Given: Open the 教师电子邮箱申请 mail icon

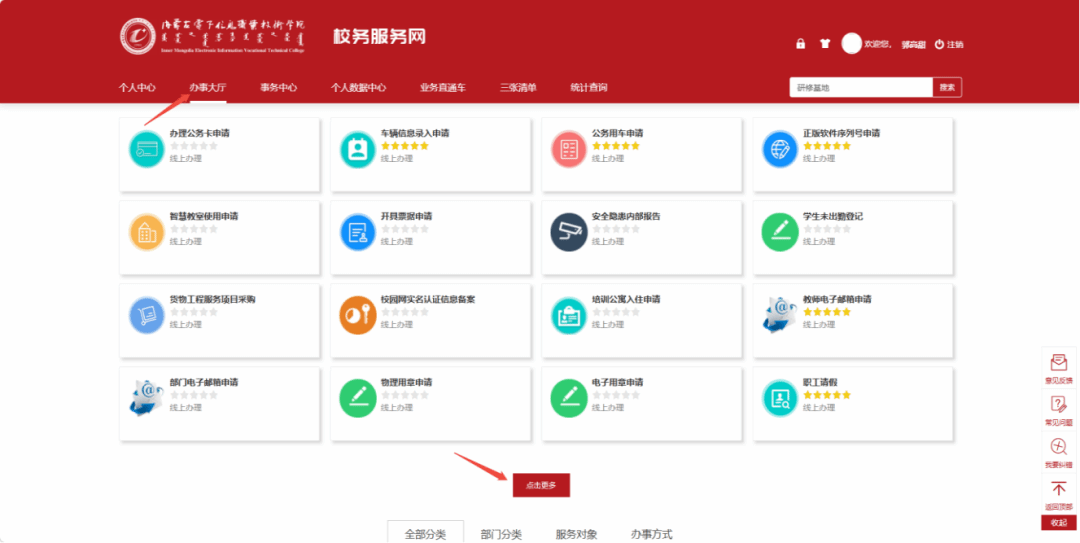Looking at the screenshot, I should coord(780,315).
